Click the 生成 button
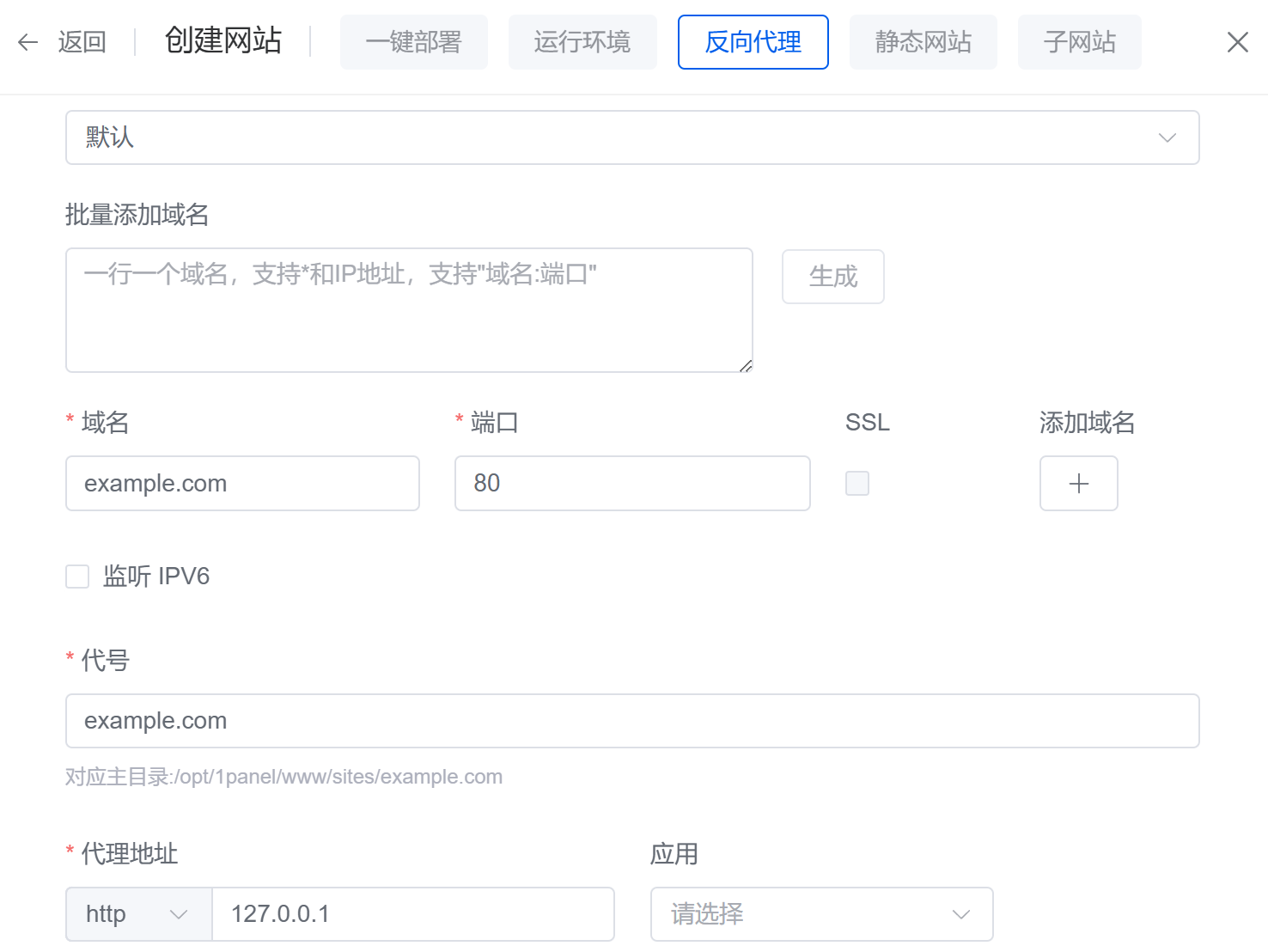Screen dimensions: 1268x952 (832, 277)
